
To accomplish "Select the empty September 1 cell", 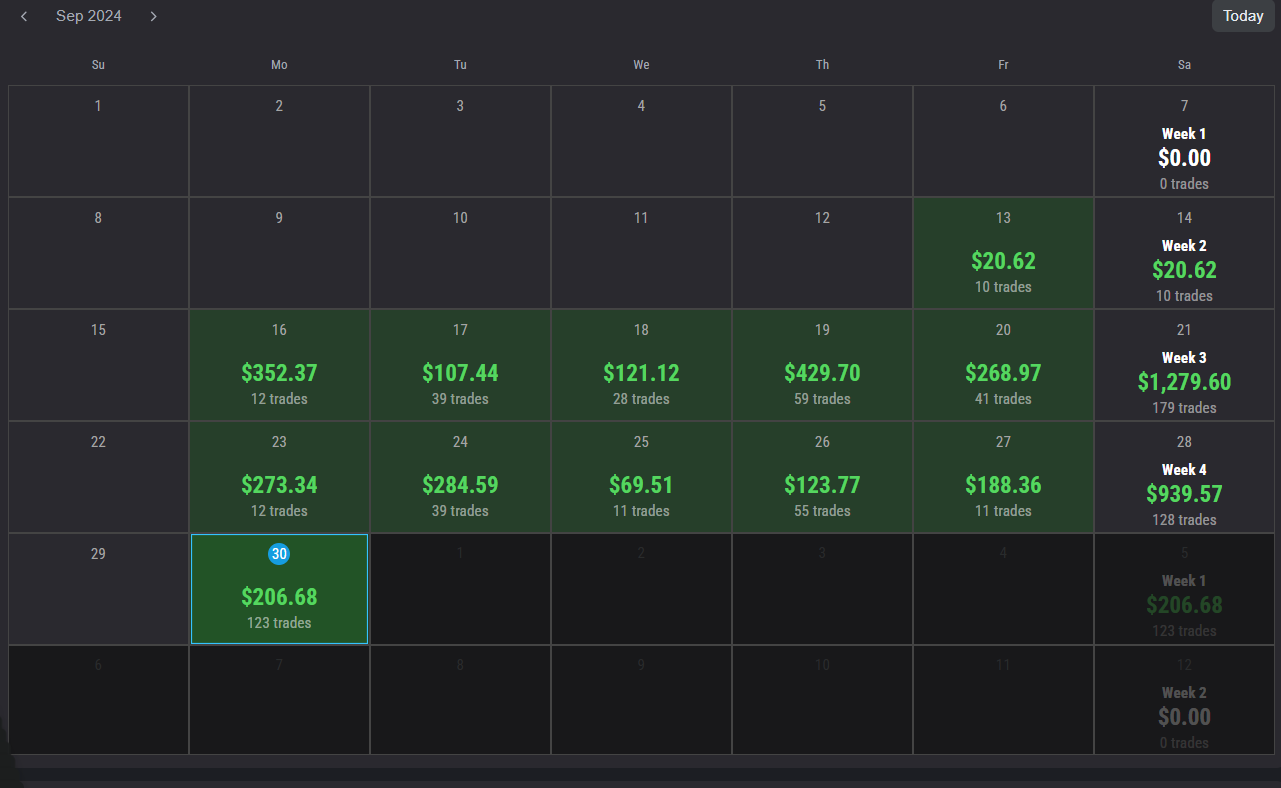I will [x=97, y=140].
